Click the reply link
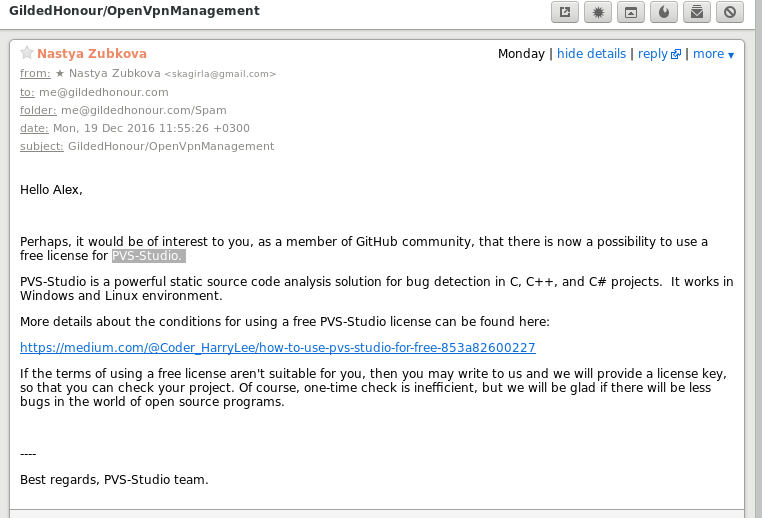 point(652,54)
